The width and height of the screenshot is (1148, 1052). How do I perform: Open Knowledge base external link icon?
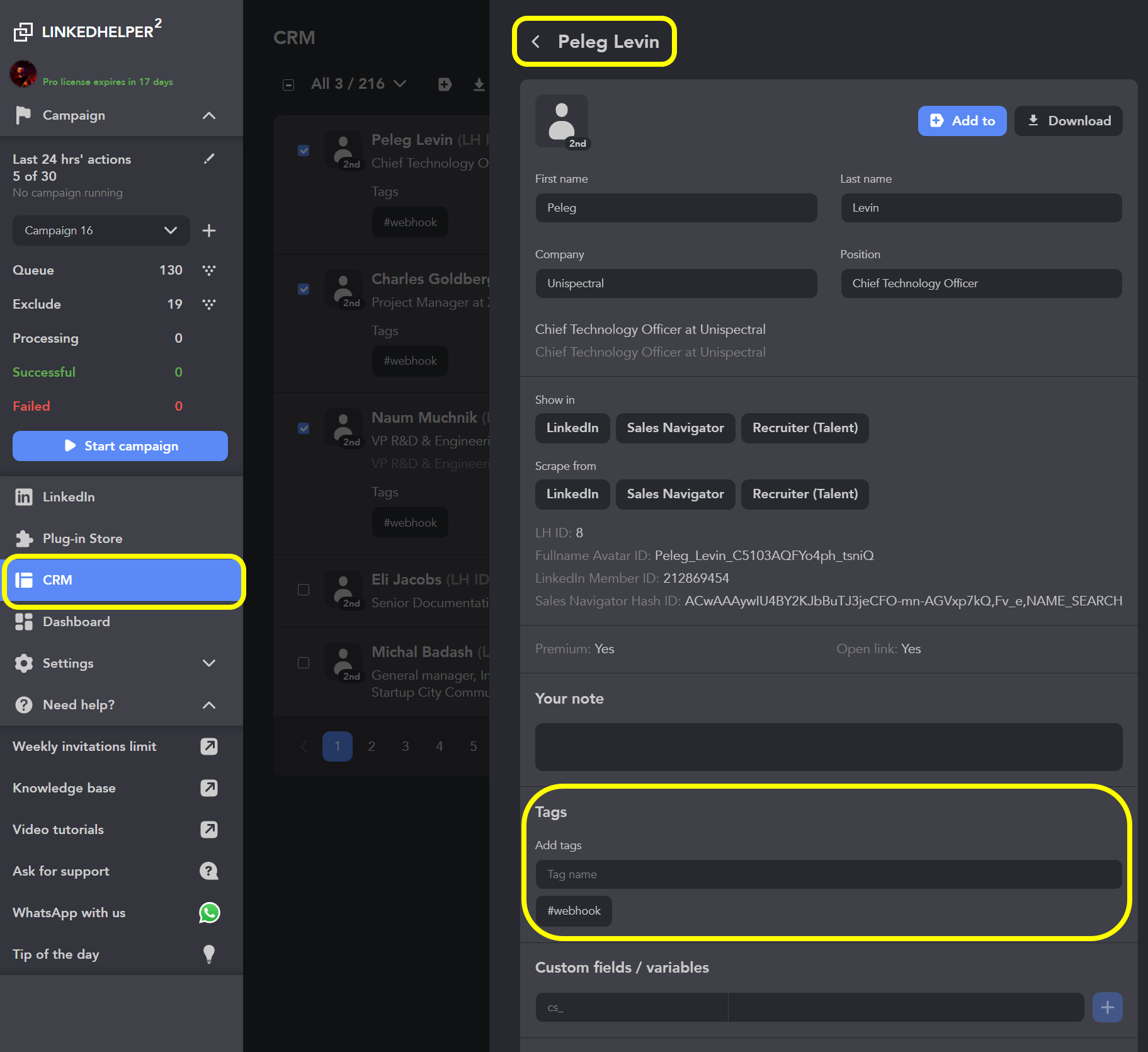point(209,788)
